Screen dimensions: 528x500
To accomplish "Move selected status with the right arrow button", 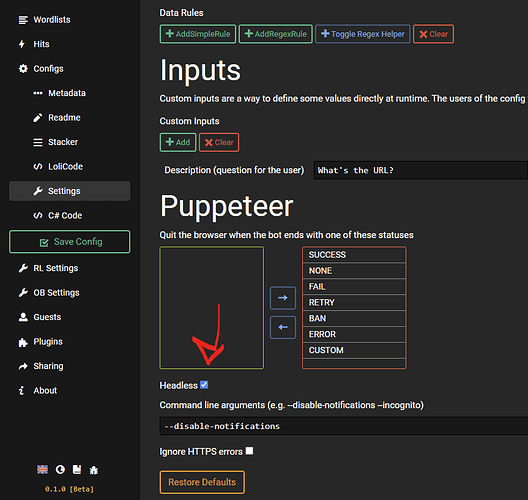I will 283,298.
